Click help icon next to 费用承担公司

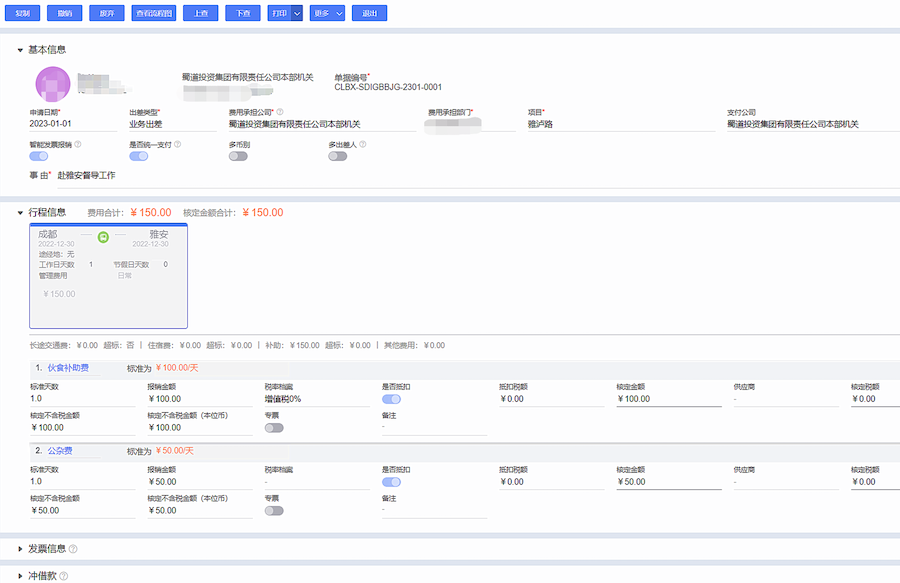(280, 112)
